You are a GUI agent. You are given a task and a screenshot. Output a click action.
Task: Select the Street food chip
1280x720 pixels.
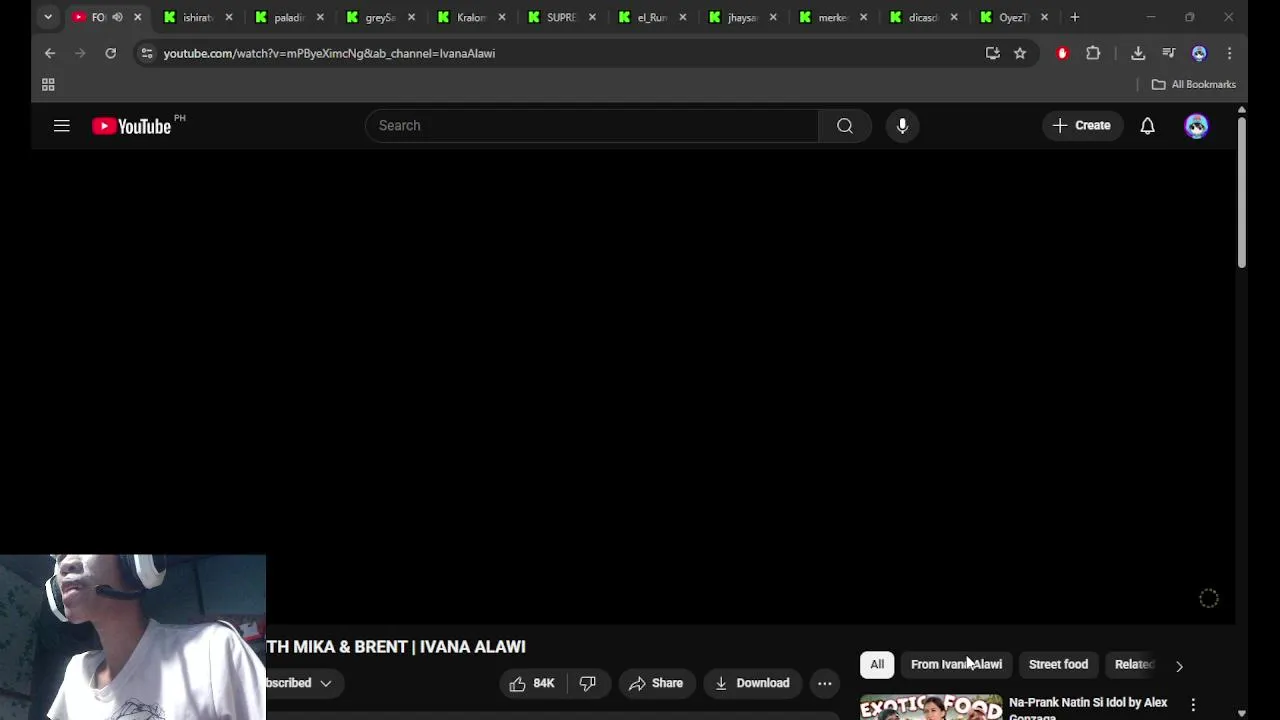[1058, 664]
